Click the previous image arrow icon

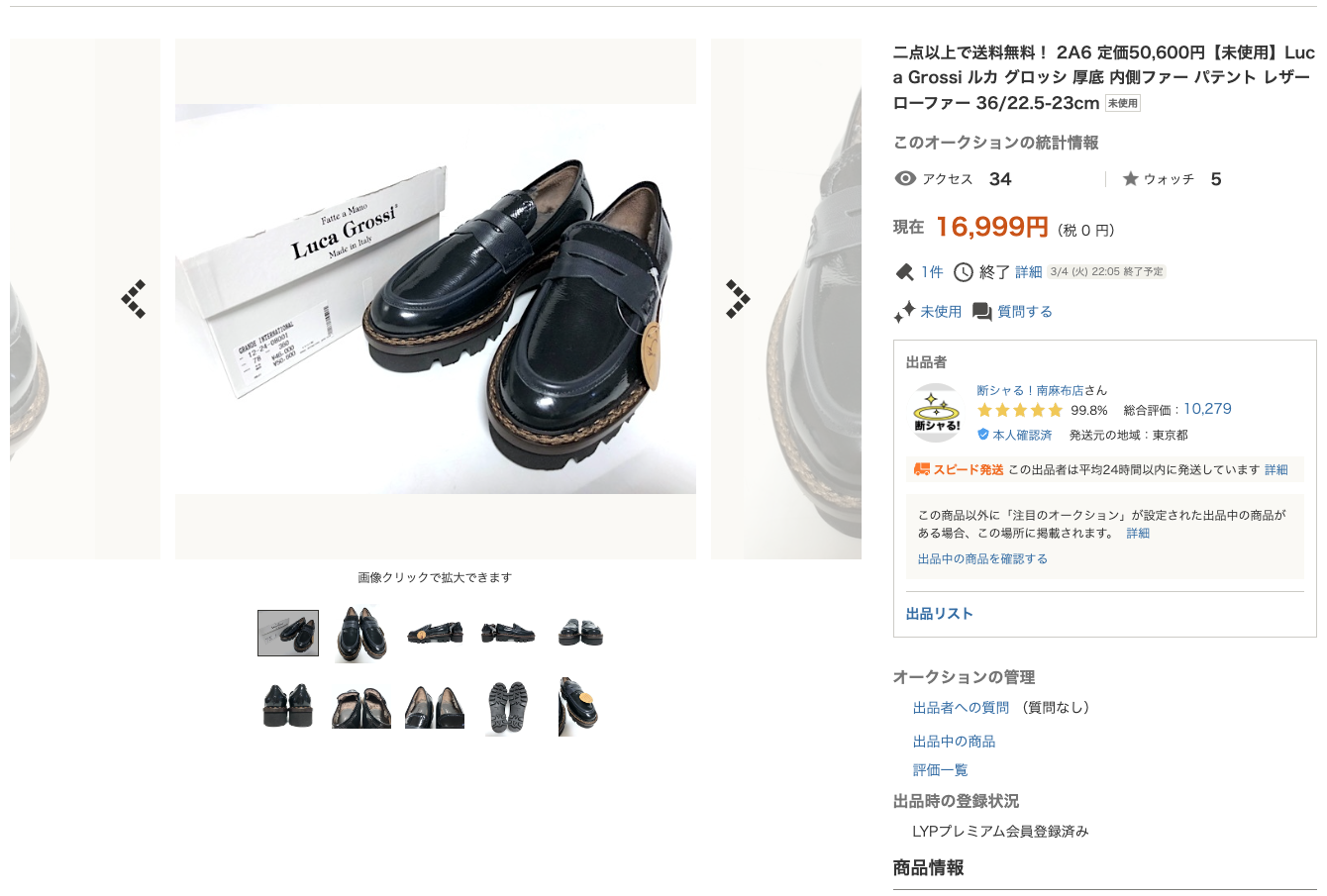[x=134, y=299]
